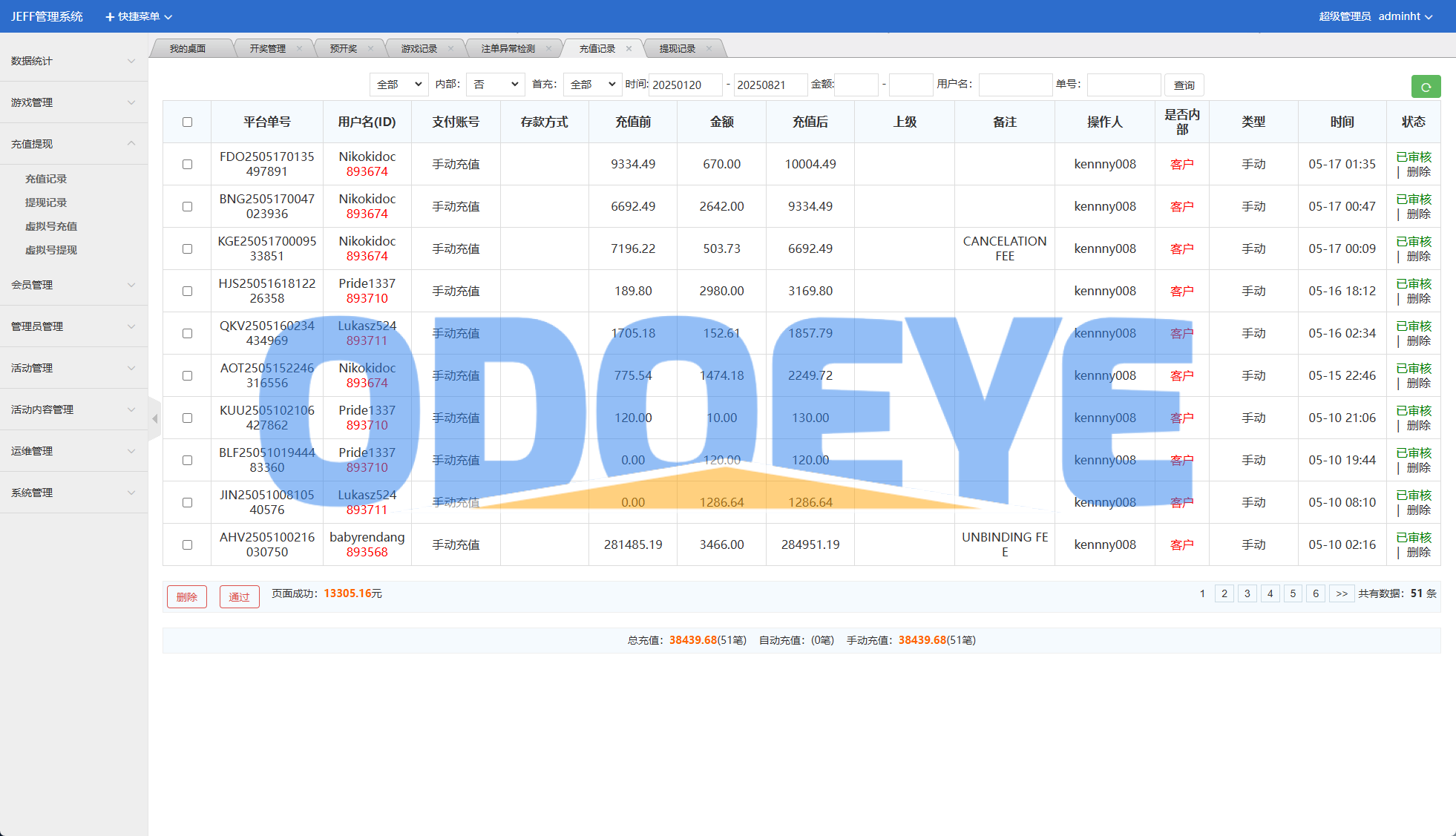The height and width of the screenshot is (836, 1456).
Task: Collapse sidebar using left arrow handle
Action: (x=154, y=419)
